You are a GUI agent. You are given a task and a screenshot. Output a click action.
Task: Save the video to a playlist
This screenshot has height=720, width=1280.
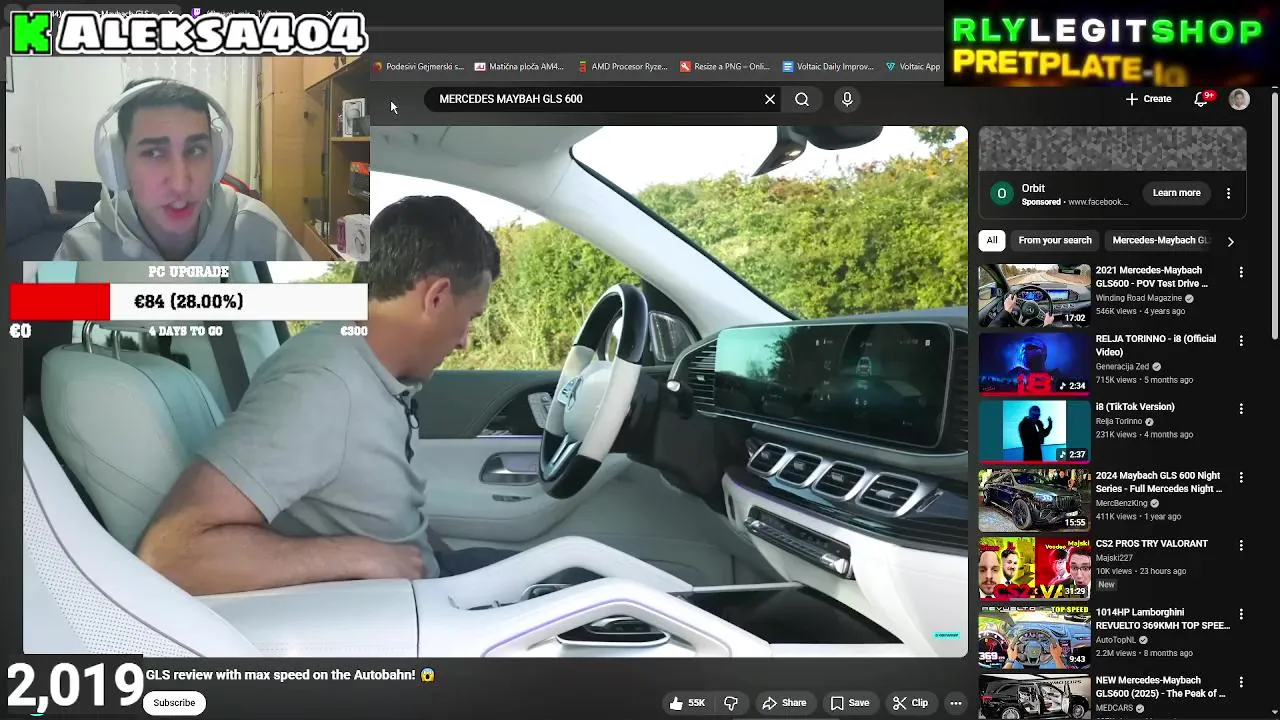click(x=850, y=703)
